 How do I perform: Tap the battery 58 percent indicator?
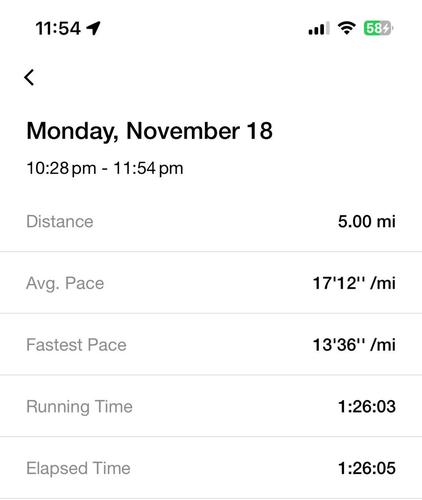[378, 28]
